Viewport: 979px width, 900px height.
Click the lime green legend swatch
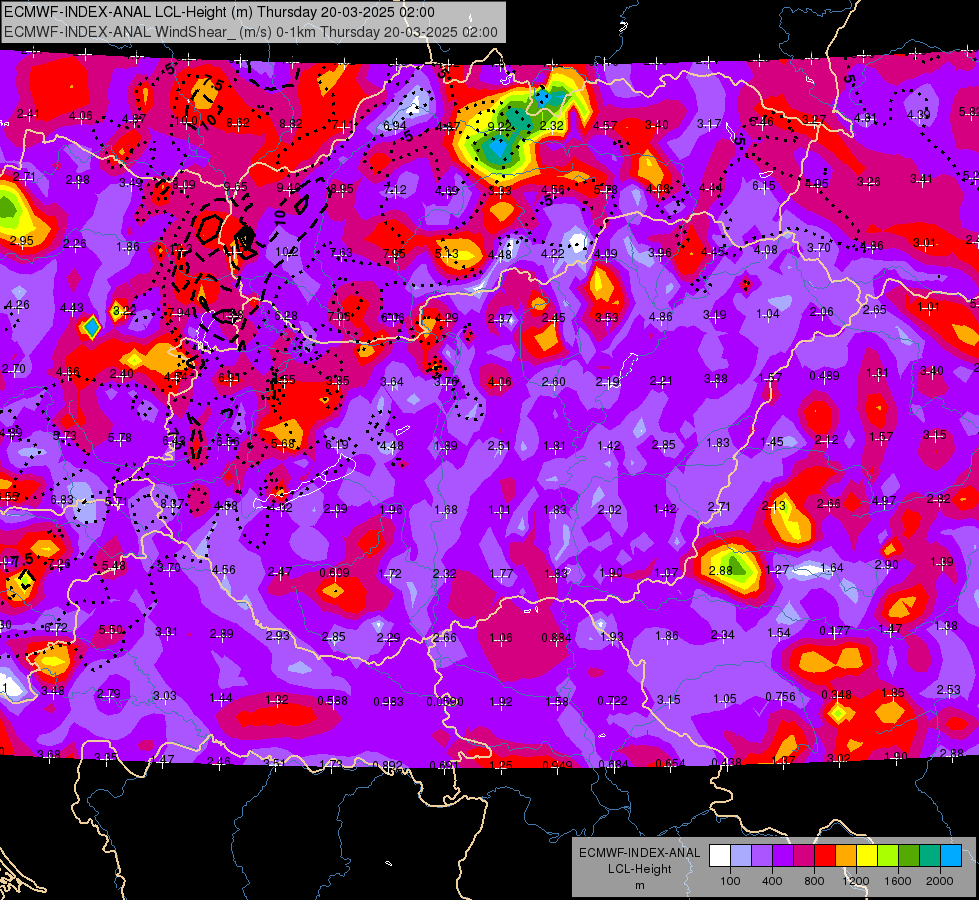tap(888, 856)
